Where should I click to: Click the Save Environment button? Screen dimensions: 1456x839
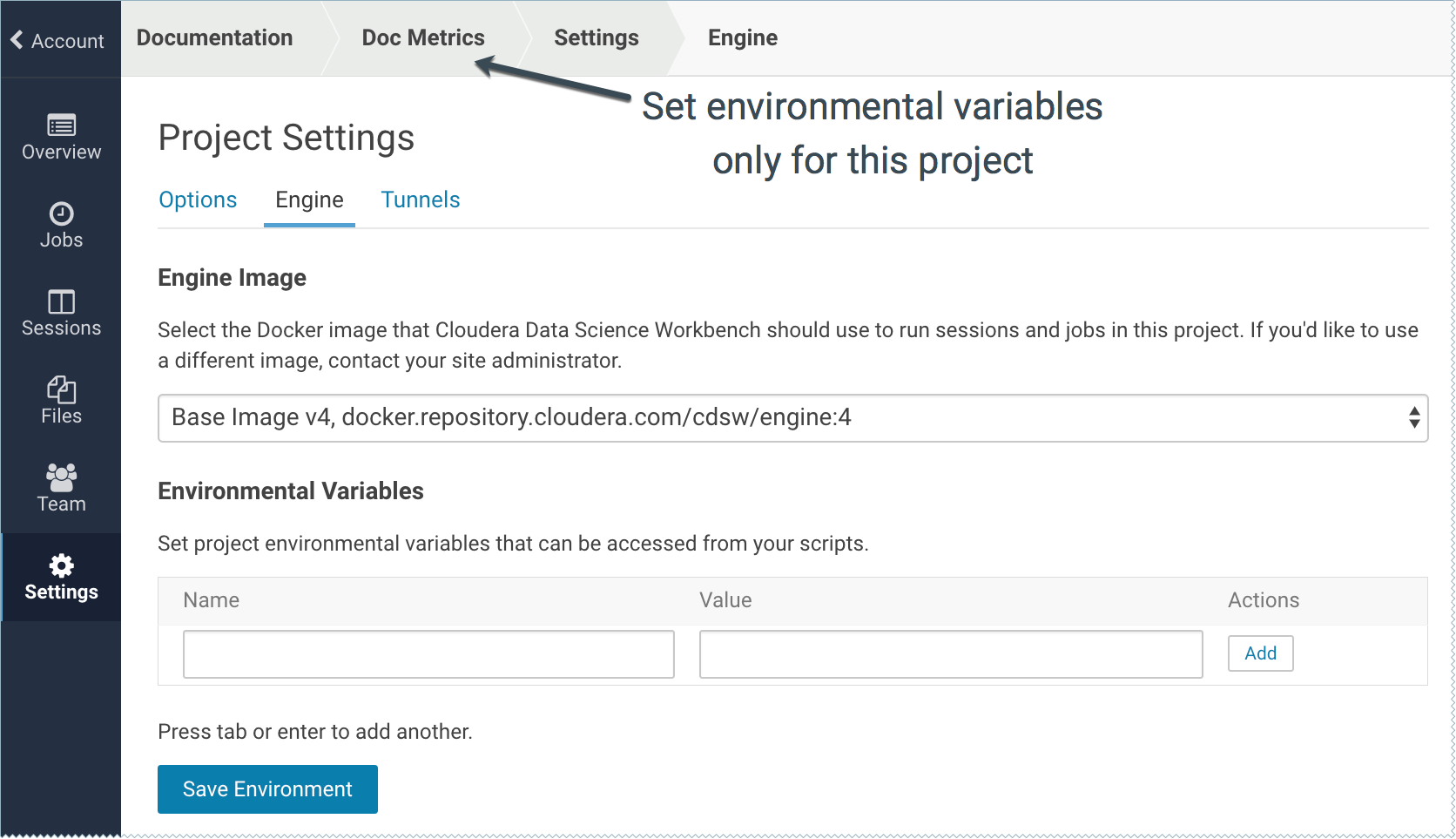point(267,789)
